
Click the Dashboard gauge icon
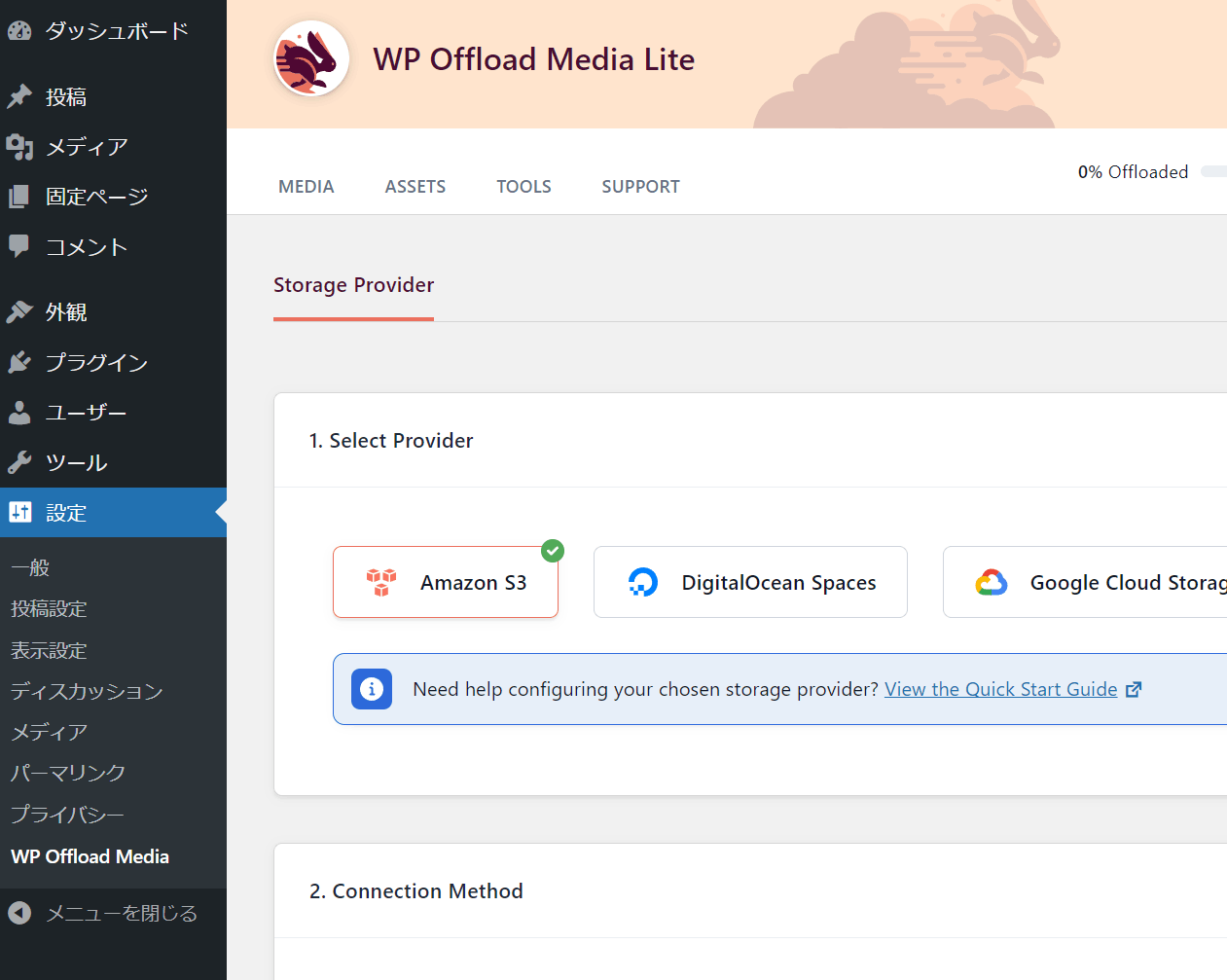point(19,31)
